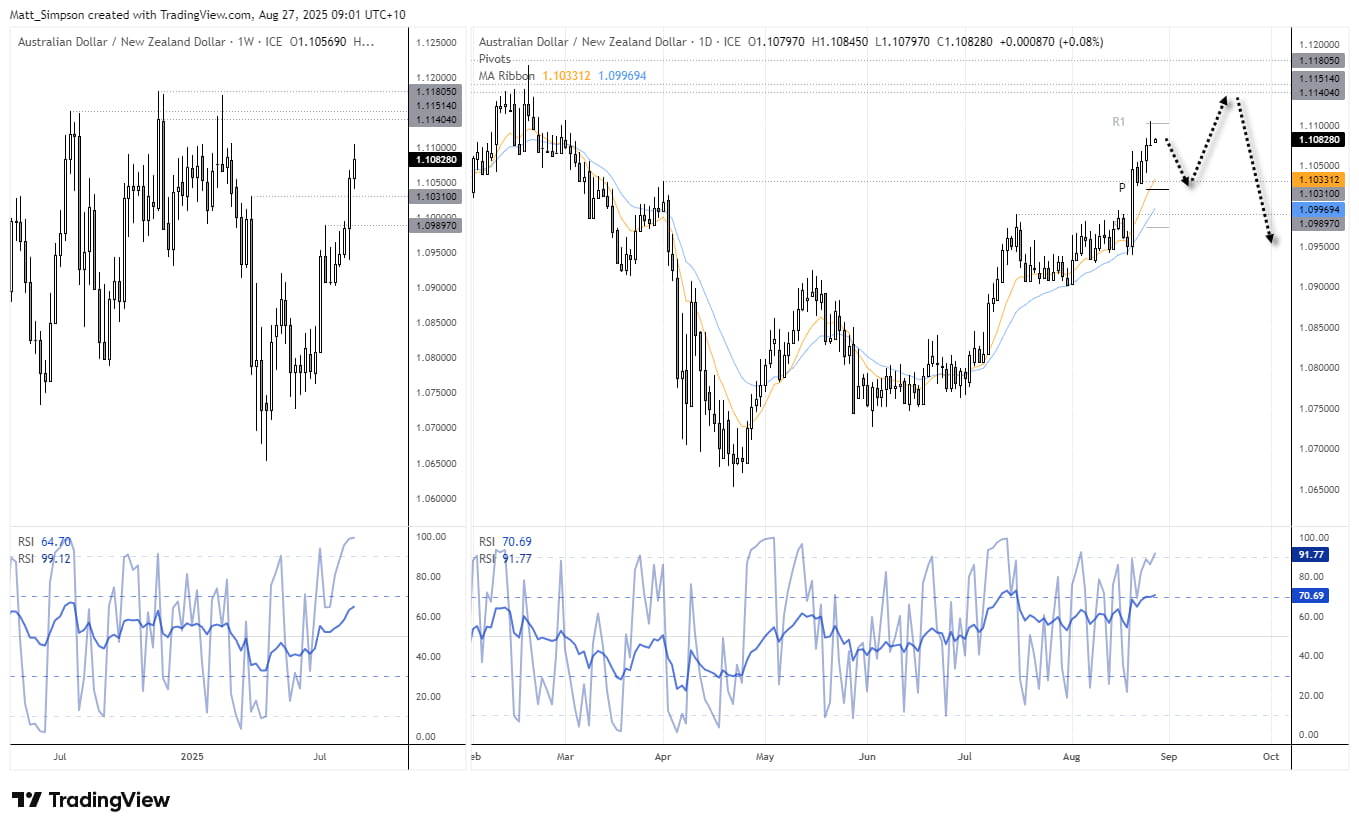This screenshot has height=830, width=1359.
Task: Select the 2025 label on the weekly time axis
Action: click(191, 757)
